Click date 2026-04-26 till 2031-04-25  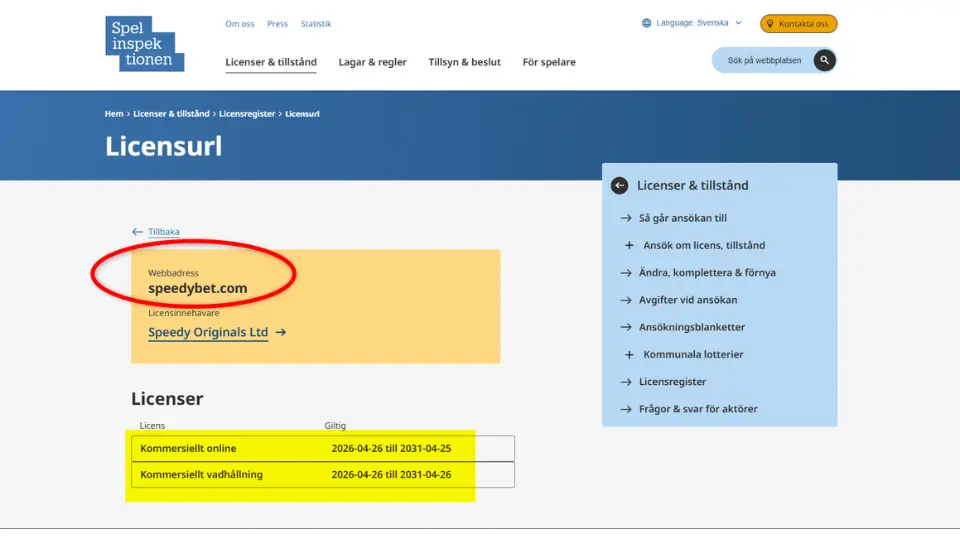coord(391,448)
